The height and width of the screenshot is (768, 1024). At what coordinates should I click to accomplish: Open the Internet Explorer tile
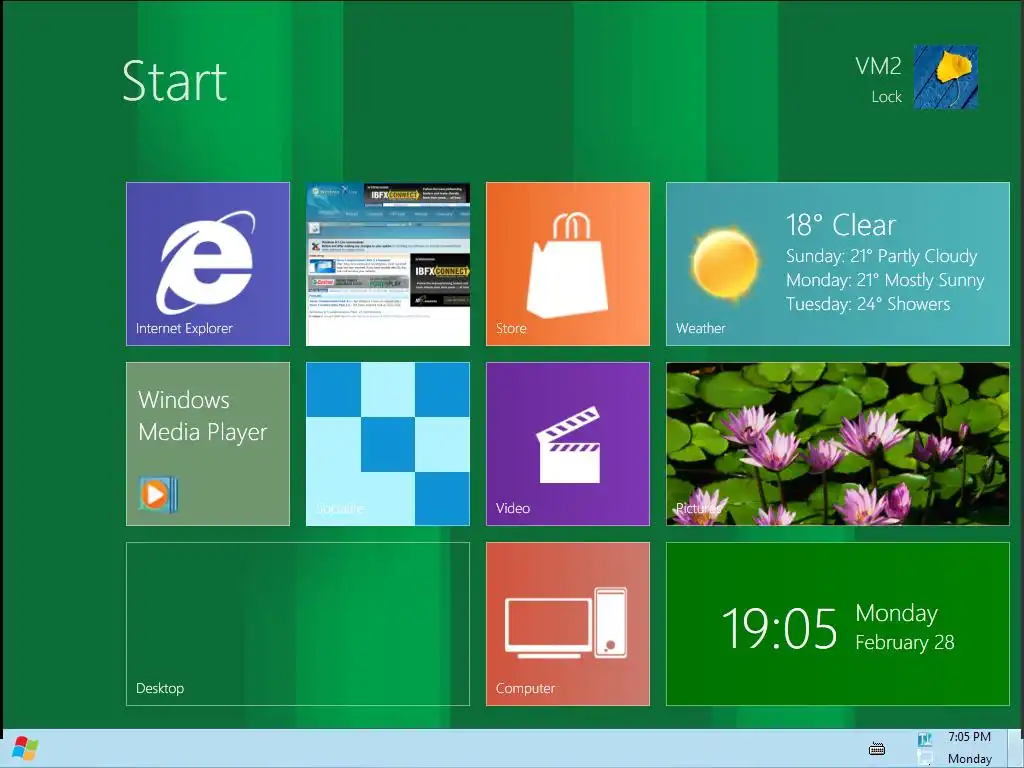pyautogui.click(x=208, y=264)
